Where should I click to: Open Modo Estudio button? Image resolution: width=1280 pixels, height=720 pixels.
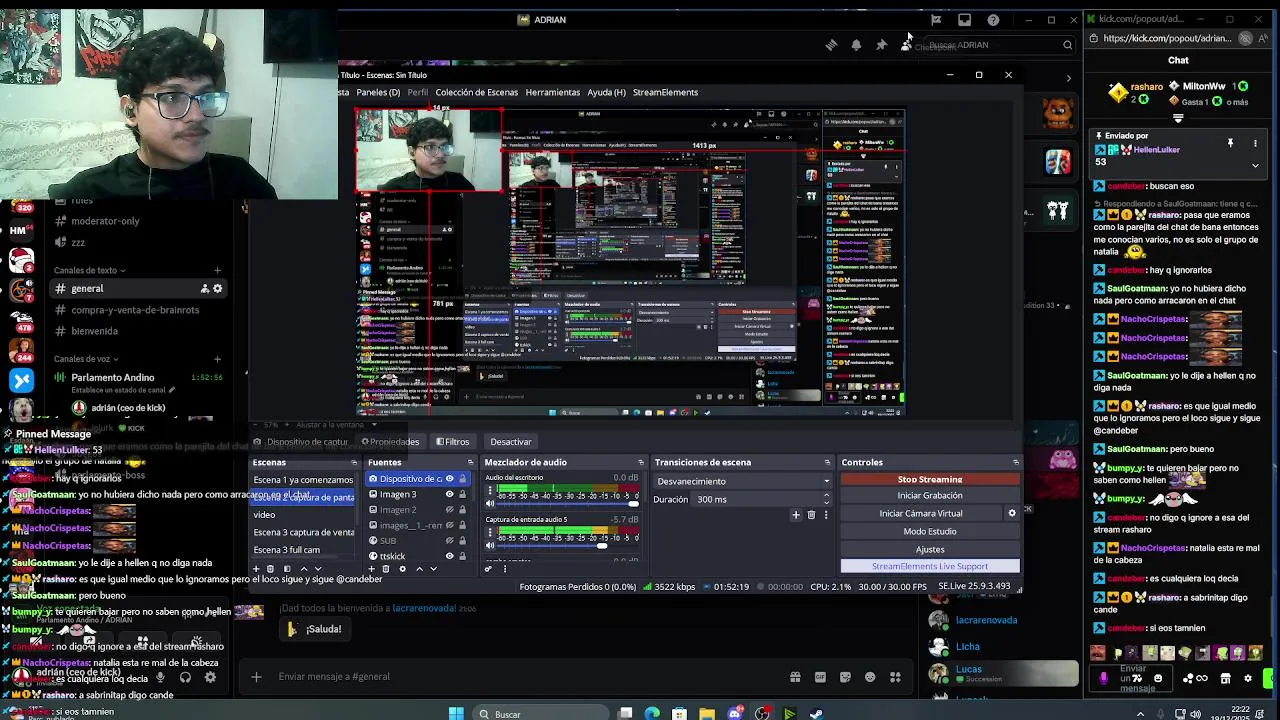[x=930, y=531]
